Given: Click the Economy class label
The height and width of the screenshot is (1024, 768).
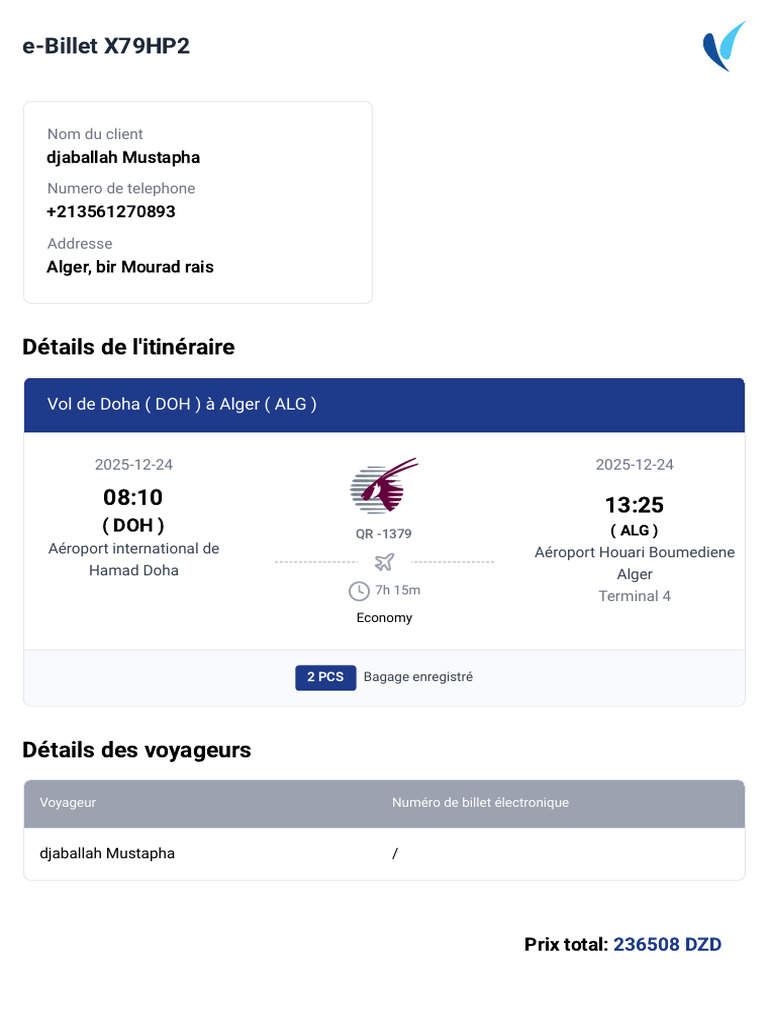Looking at the screenshot, I should coord(384,618).
